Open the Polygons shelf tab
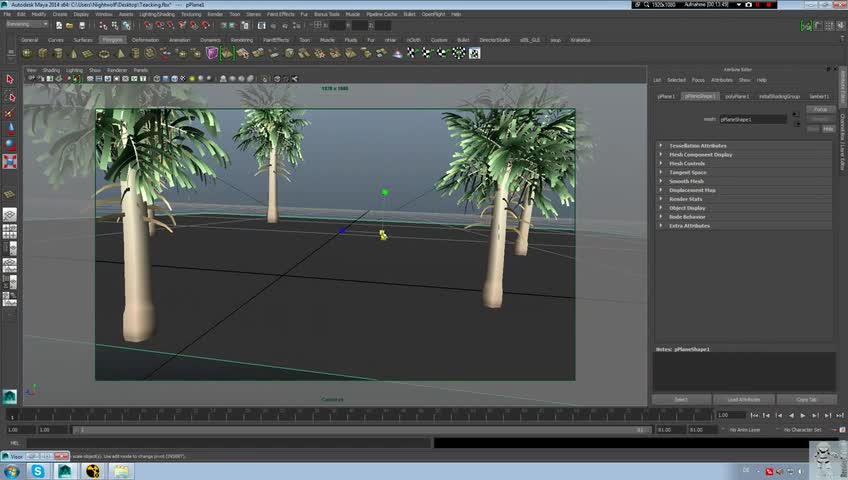 pyautogui.click(x=112, y=40)
